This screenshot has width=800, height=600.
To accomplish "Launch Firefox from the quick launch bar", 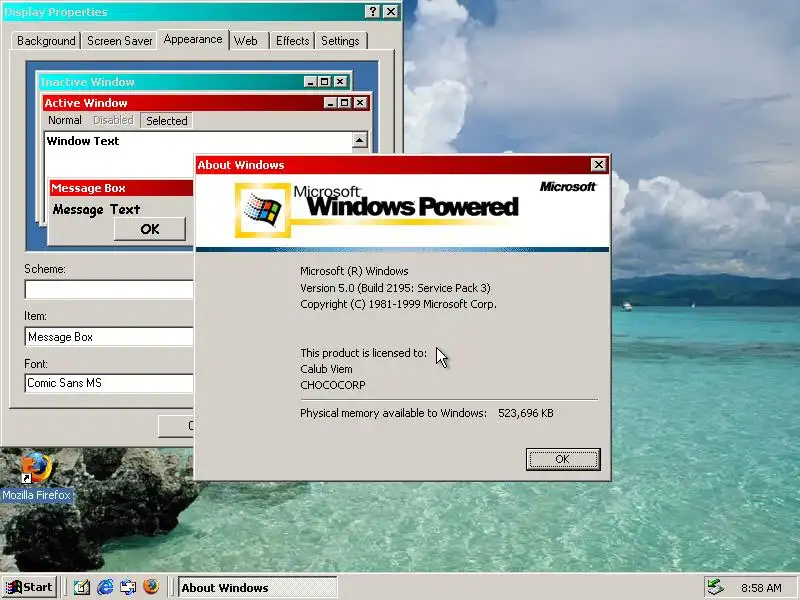I will (151, 587).
